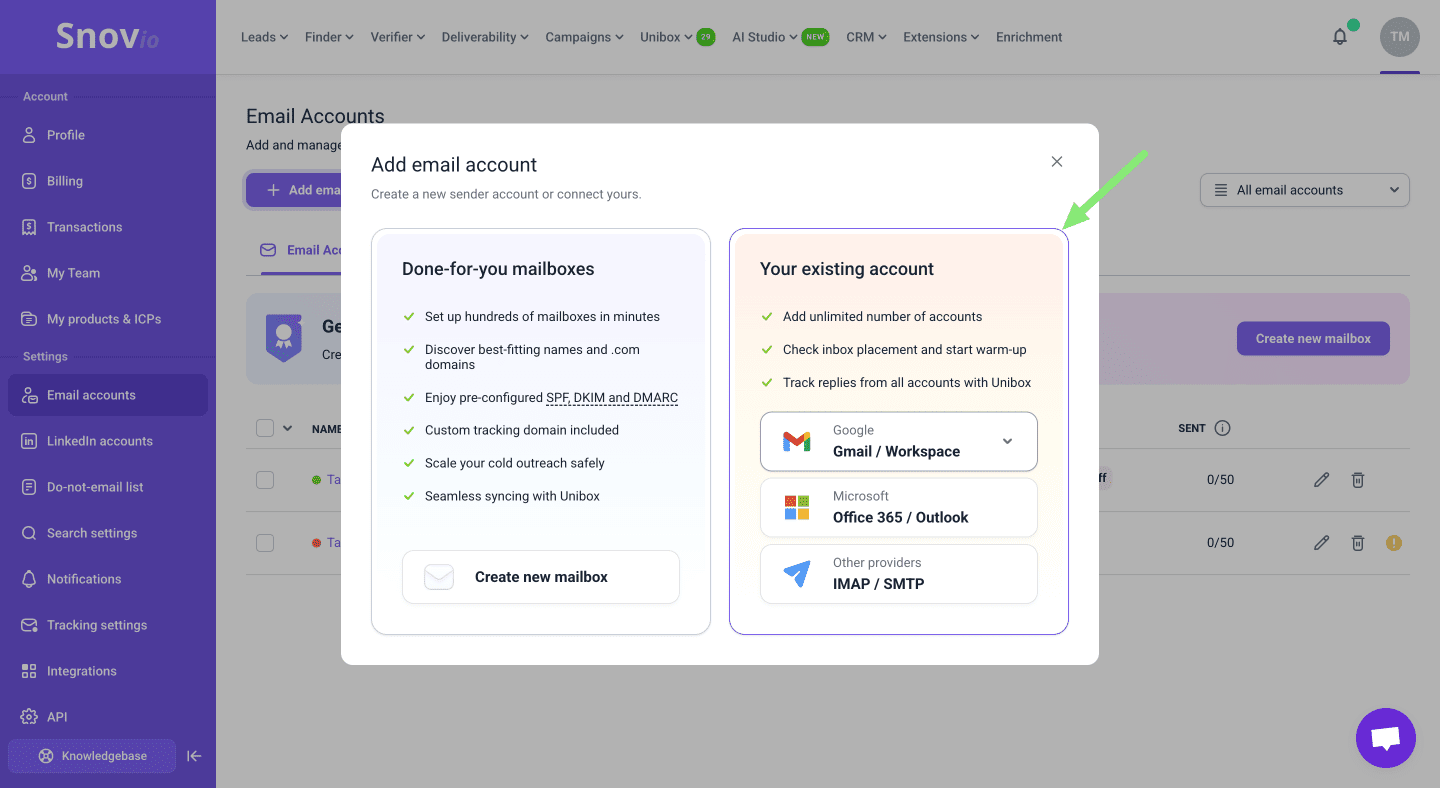This screenshot has height=788, width=1440.
Task: Click edit pencil icon in first row
Action: click(x=1321, y=480)
